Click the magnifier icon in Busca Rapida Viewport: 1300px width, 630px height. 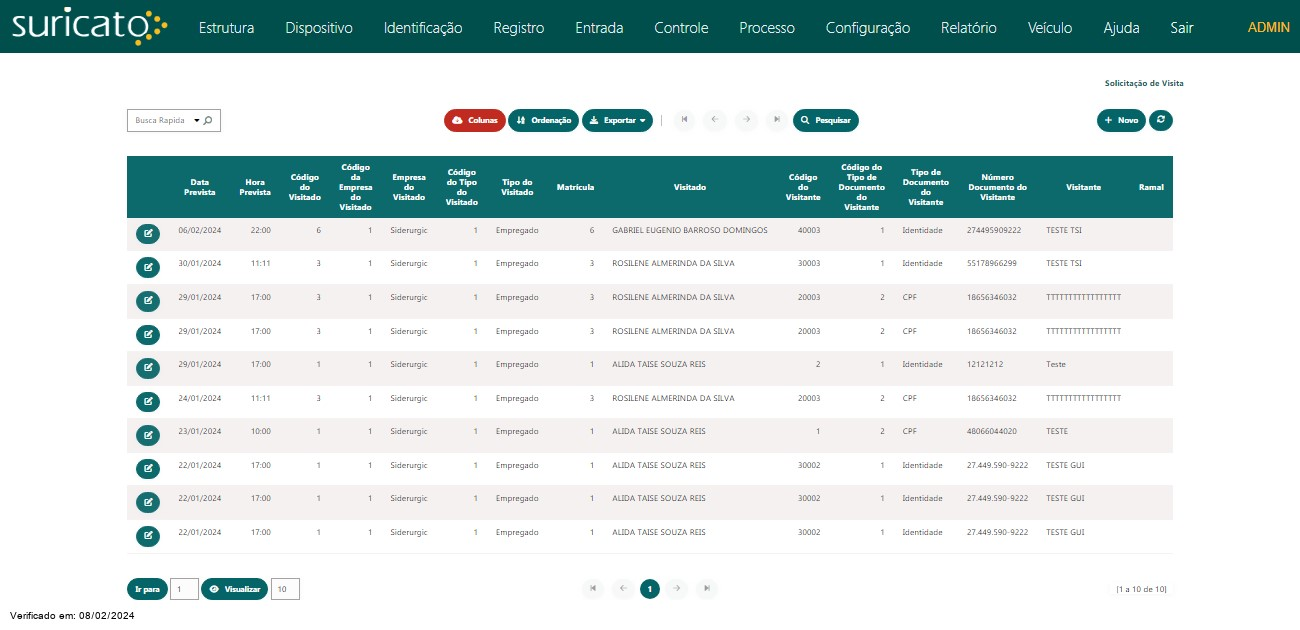(x=208, y=121)
